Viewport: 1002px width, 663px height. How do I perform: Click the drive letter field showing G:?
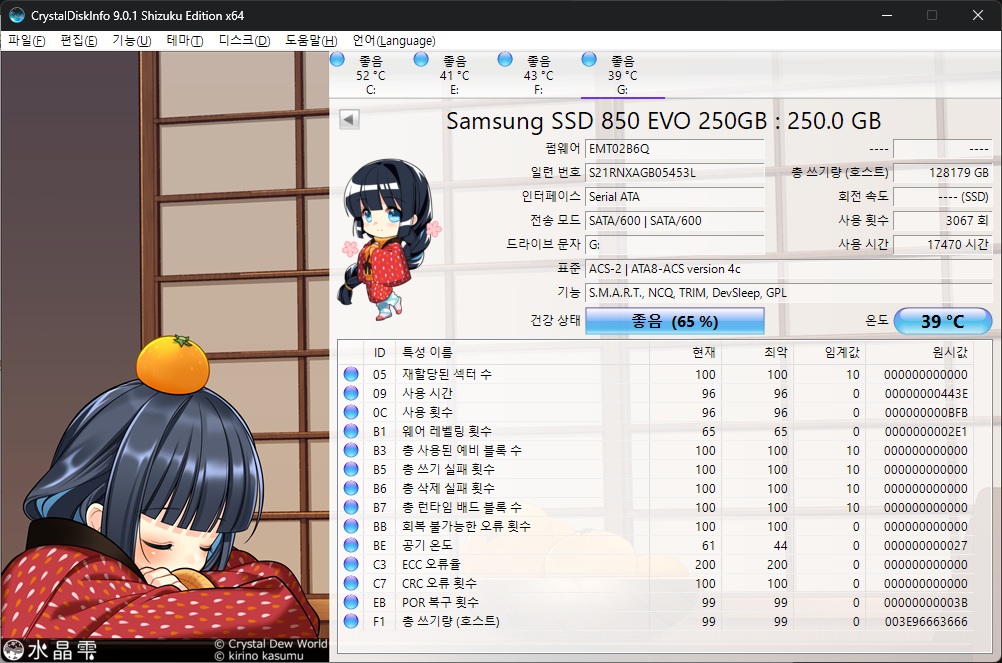click(x=675, y=245)
